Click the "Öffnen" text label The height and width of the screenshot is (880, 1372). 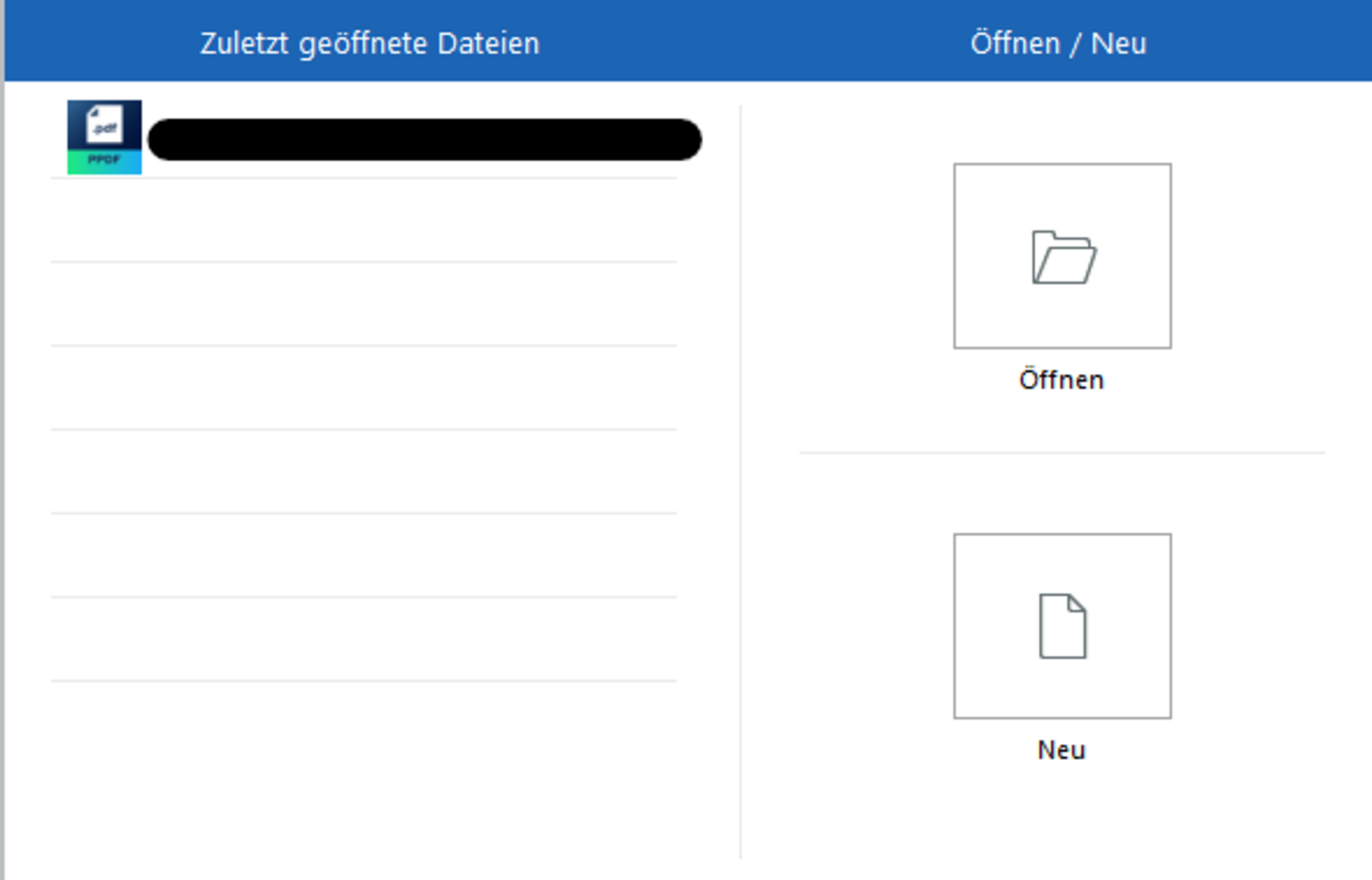[x=1061, y=380]
